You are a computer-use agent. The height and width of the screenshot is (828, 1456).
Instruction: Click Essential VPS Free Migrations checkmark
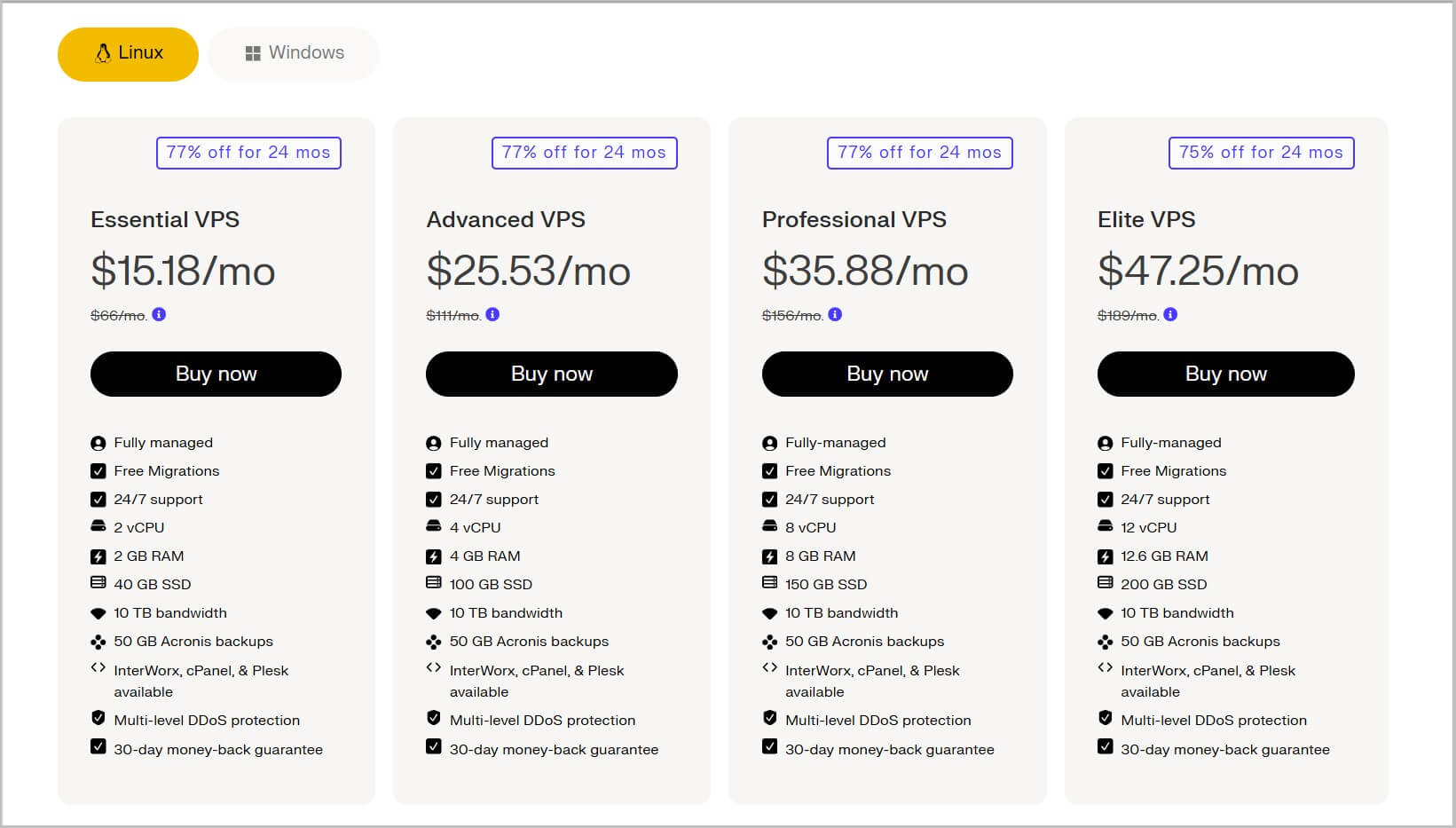pos(98,471)
